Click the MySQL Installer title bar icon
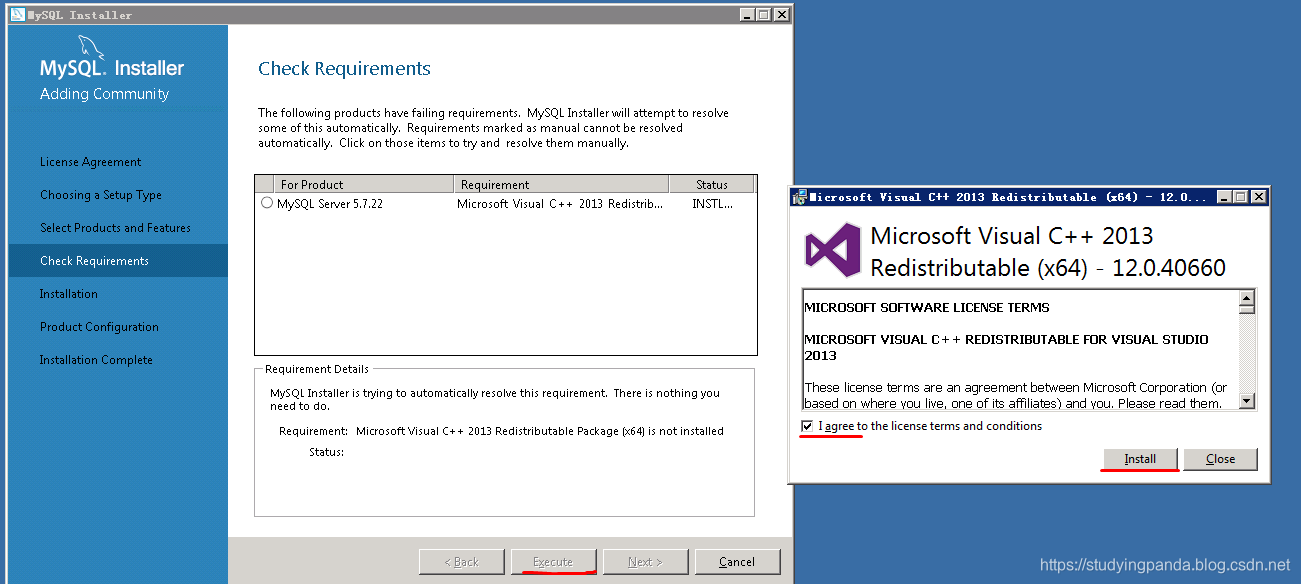Viewport: 1301px width, 584px height. (x=17, y=15)
